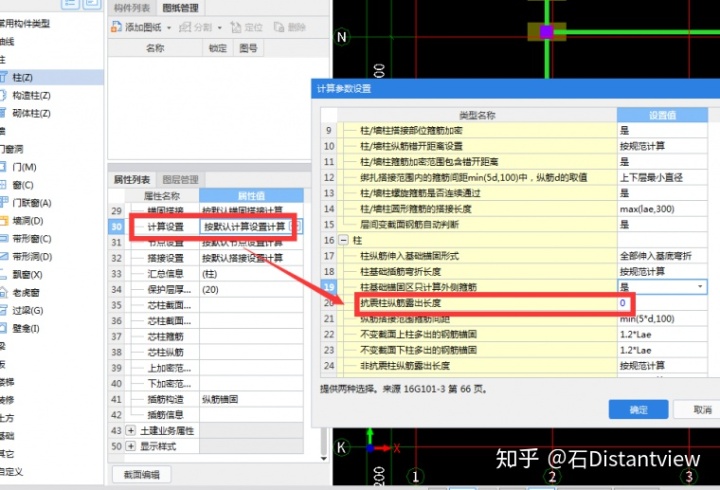Click 上下层最小直径 value in row 12
The height and width of the screenshot is (490, 720).
pos(662,177)
